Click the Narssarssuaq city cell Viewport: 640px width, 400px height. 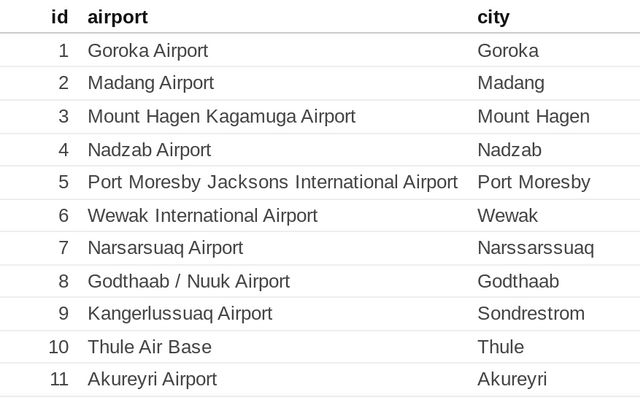(536, 248)
